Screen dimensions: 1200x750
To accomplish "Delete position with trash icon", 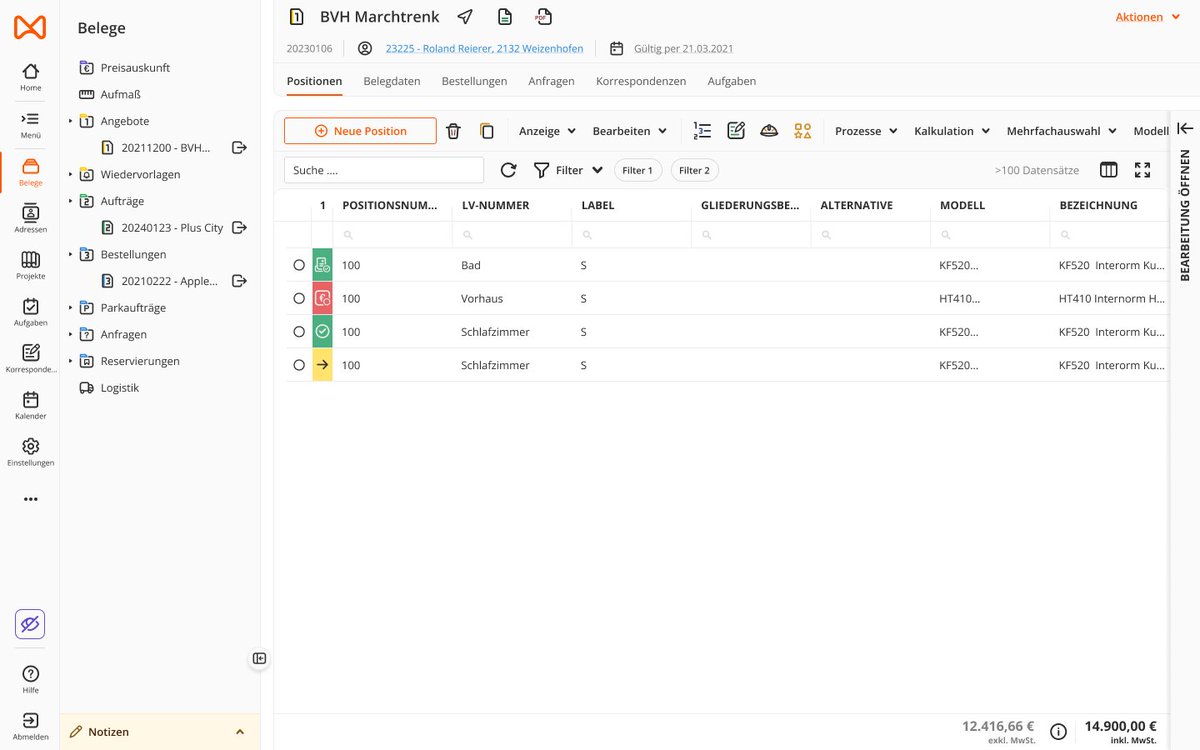I will 453,131.
